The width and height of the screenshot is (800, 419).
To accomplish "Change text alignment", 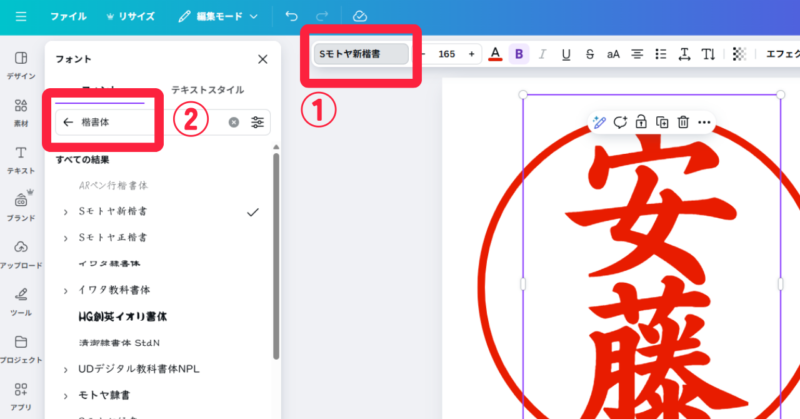I will pyautogui.click(x=637, y=54).
